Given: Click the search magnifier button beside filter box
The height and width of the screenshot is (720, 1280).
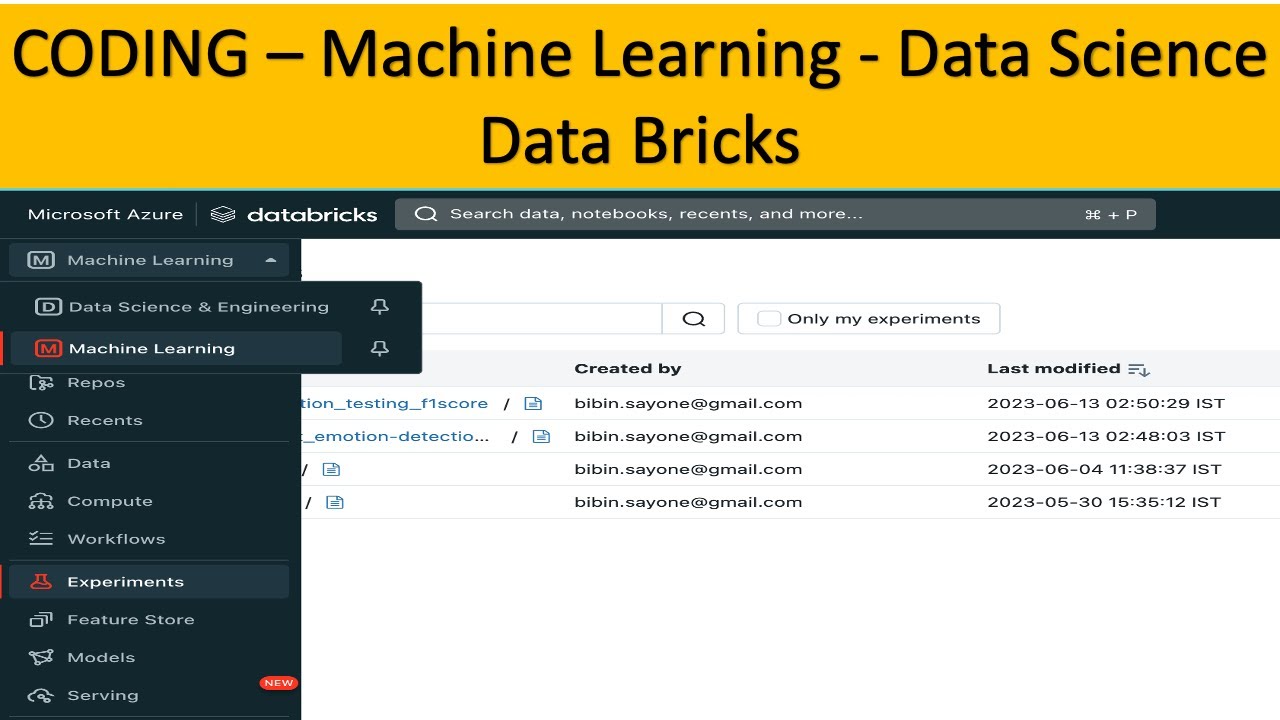Looking at the screenshot, I should (x=693, y=319).
